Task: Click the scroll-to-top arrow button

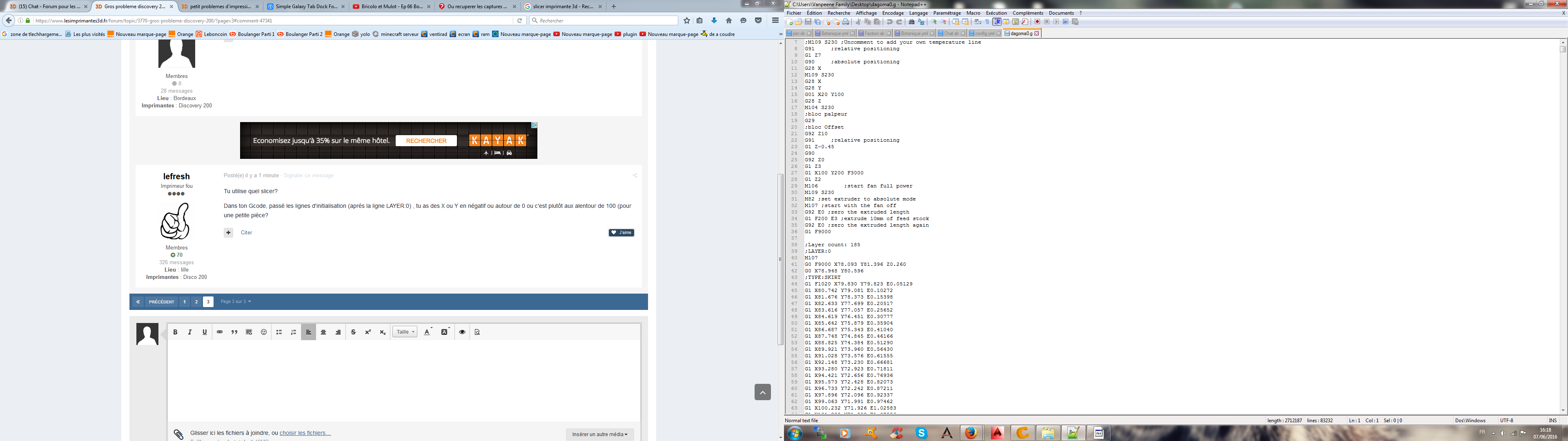Action: [x=763, y=392]
